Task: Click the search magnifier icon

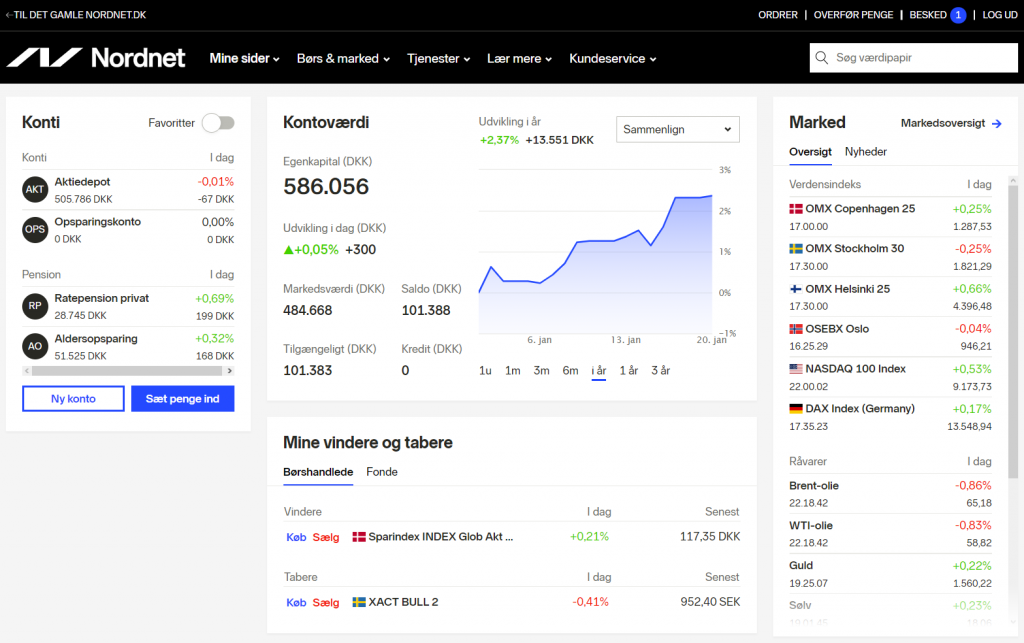Action: (822, 57)
